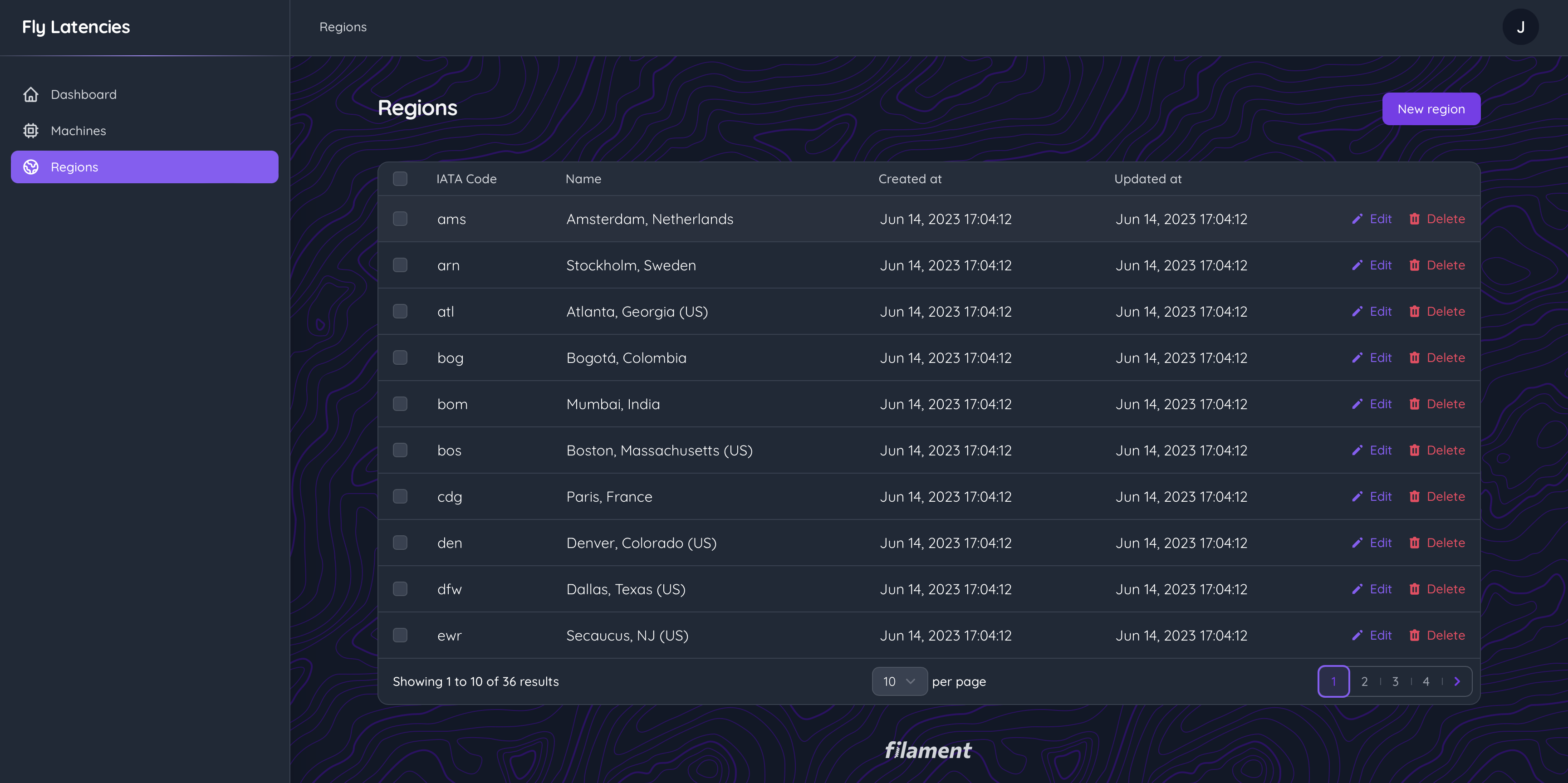Click the trash icon for Mumbai row

pyautogui.click(x=1414, y=404)
